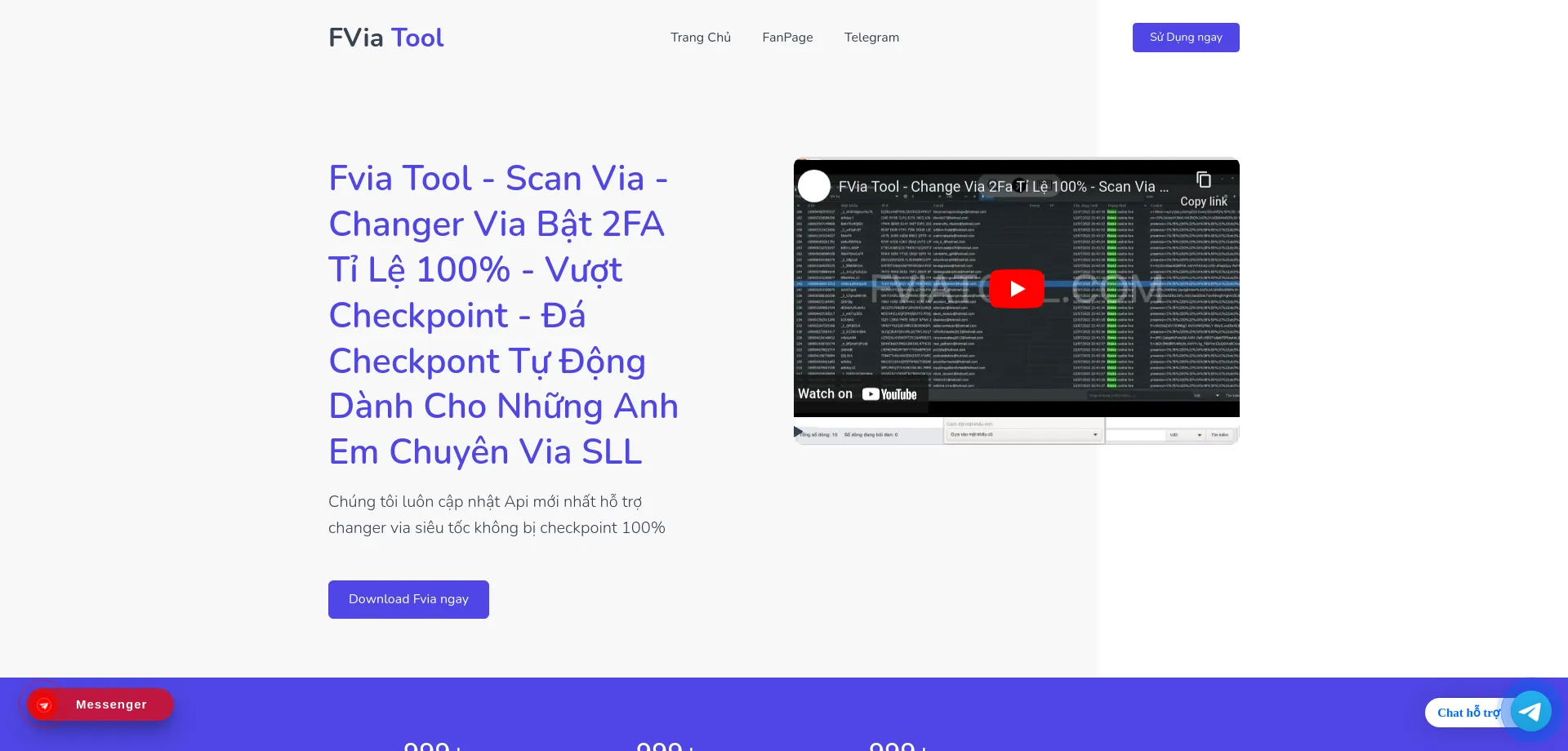Open the video title 'FVia Tool - Change Via 2FA'
Image resolution: width=1568 pixels, height=751 pixels.
pyautogui.click(x=980, y=186)
